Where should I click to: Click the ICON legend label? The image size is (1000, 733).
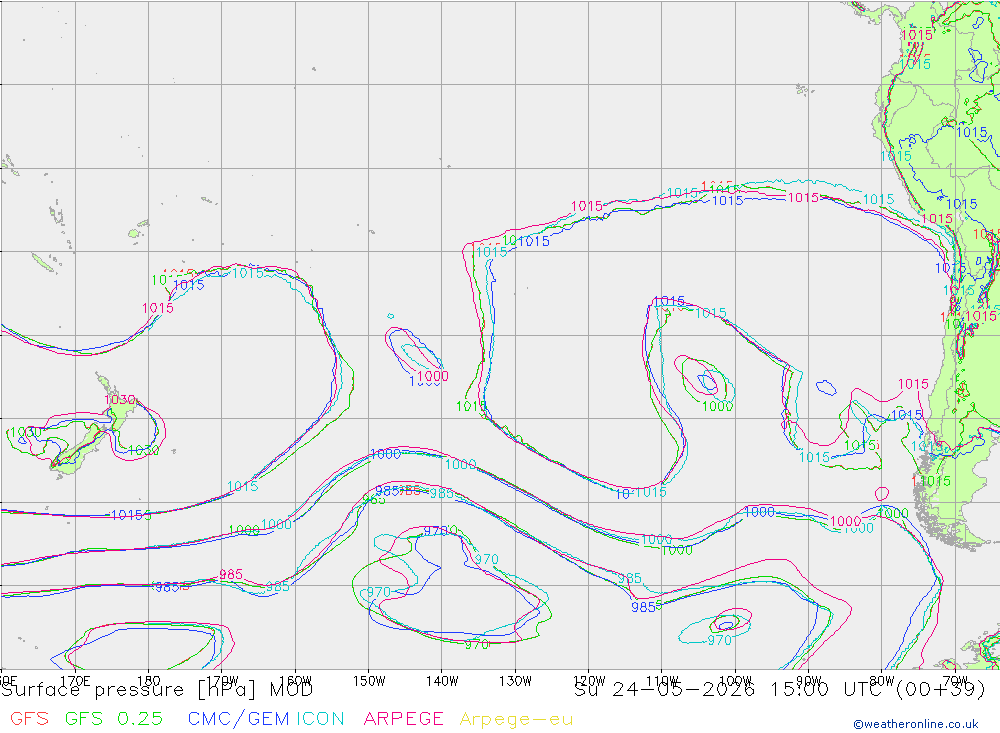[x=320, y=719]
